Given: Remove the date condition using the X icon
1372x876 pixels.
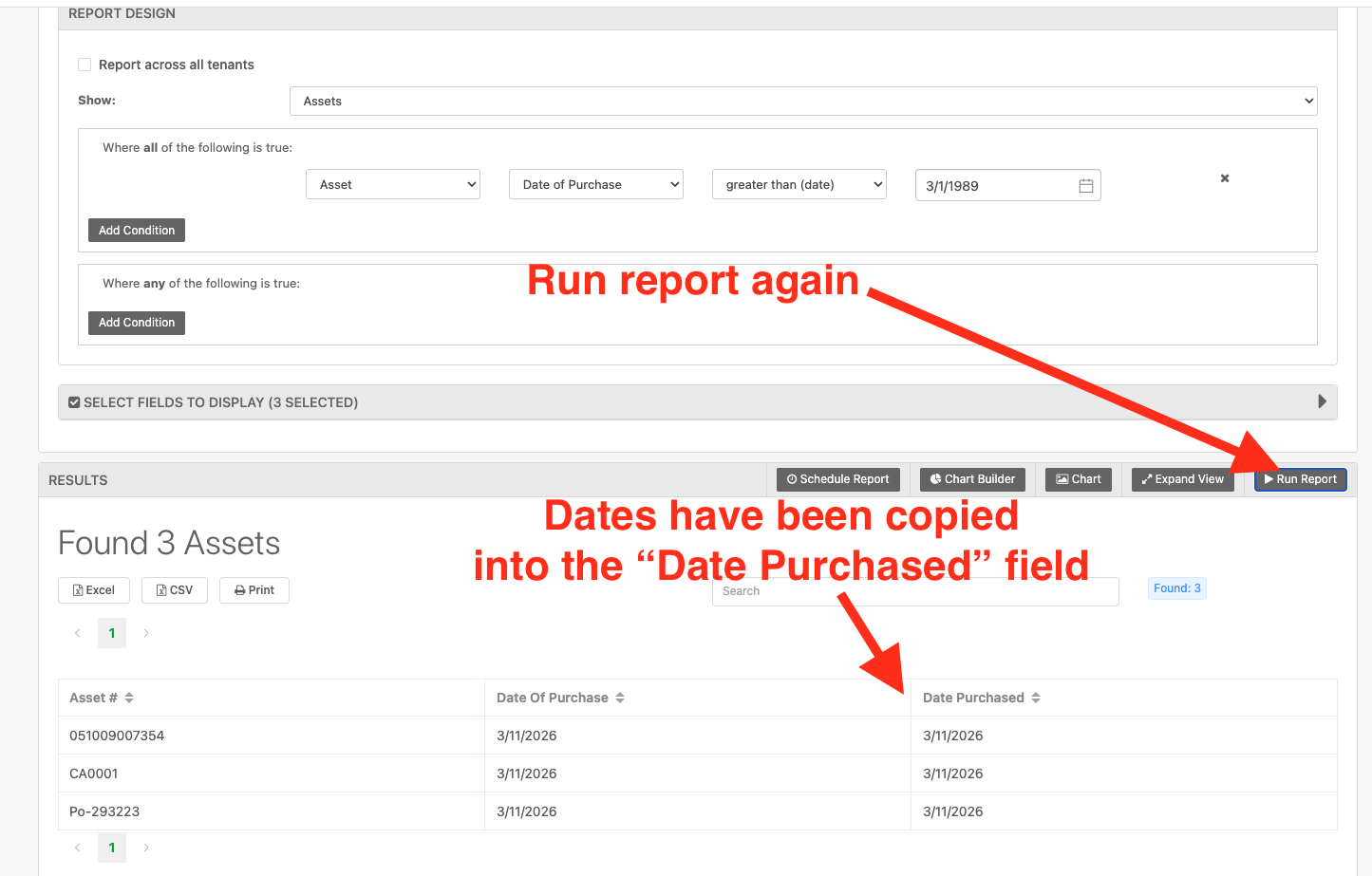Looking at the screenshot, I should tap(1224, 177).
